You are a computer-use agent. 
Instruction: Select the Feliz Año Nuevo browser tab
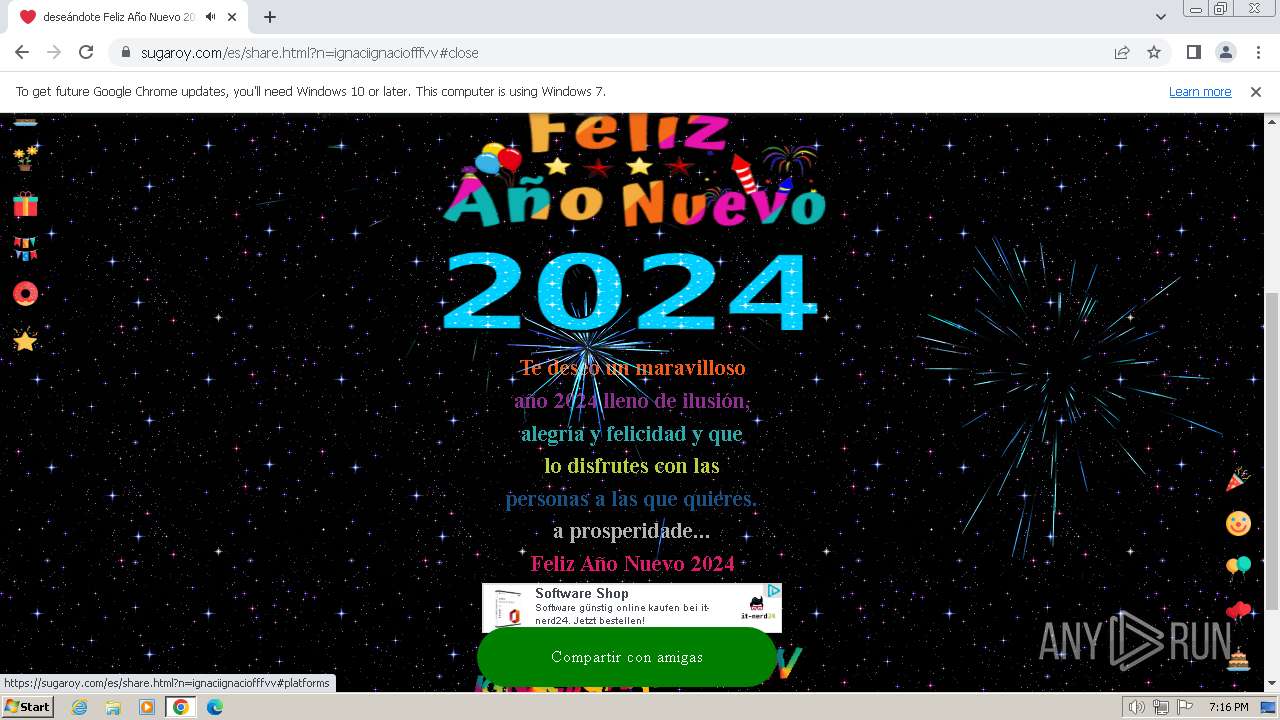pyautogui.click(x=128, y=17)
